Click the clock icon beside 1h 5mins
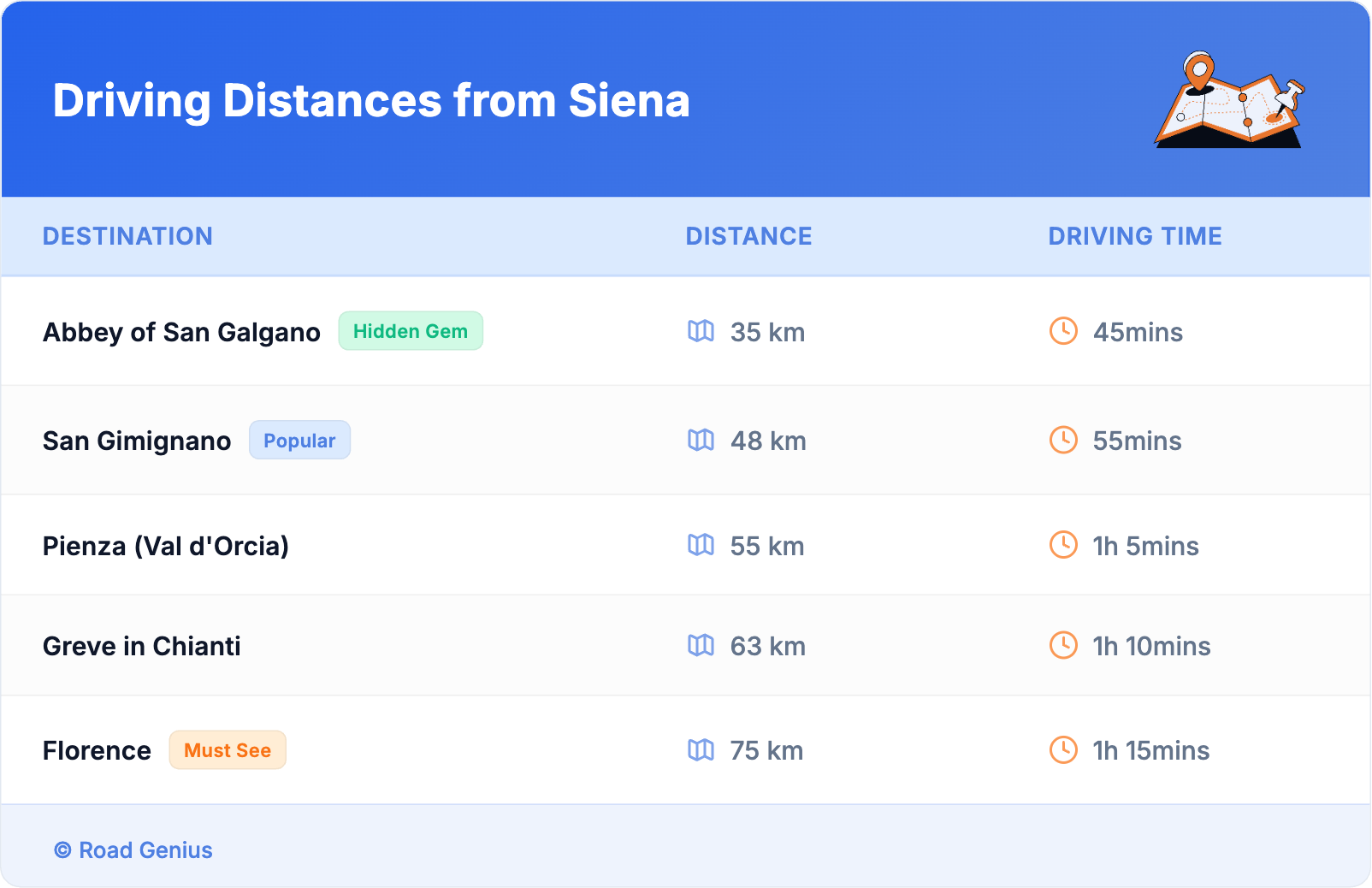This screenshot has height=888, width=1372. 1063,545
